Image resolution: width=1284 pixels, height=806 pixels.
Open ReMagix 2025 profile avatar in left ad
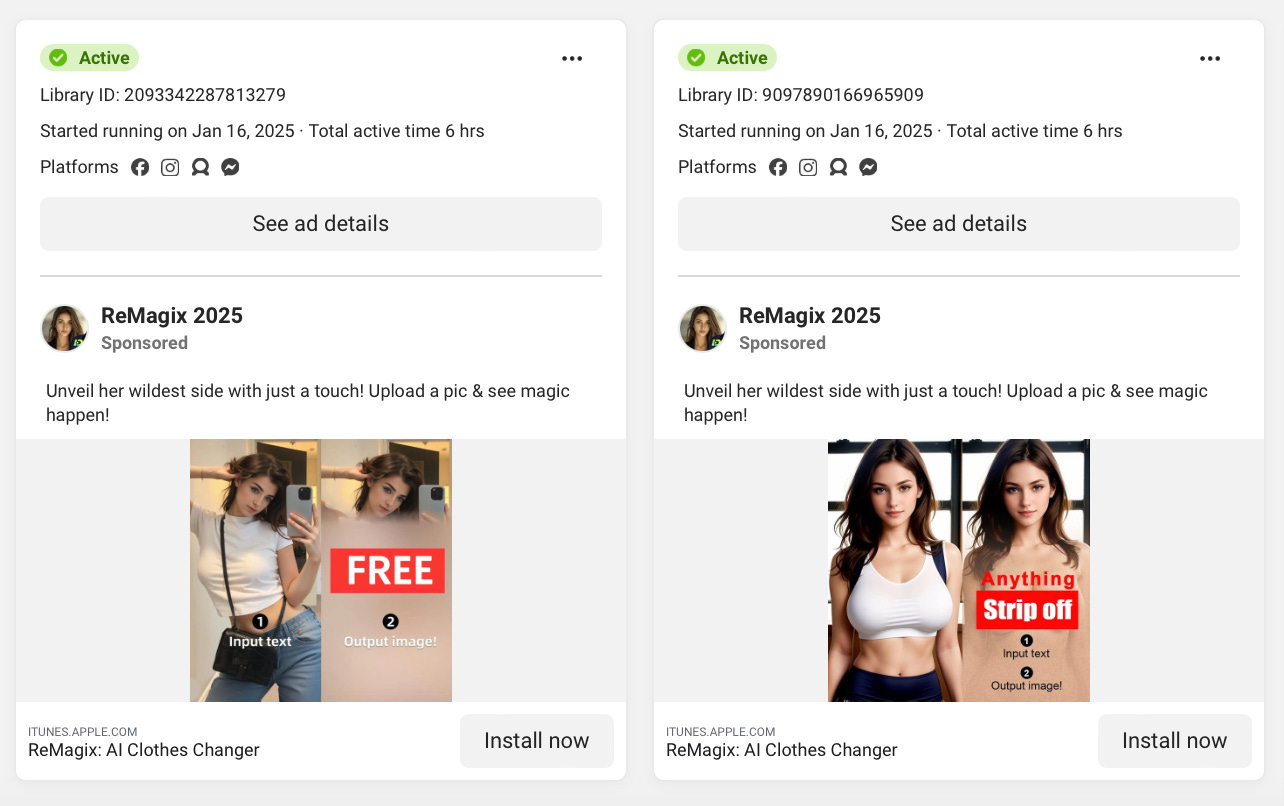coord(65,329)
